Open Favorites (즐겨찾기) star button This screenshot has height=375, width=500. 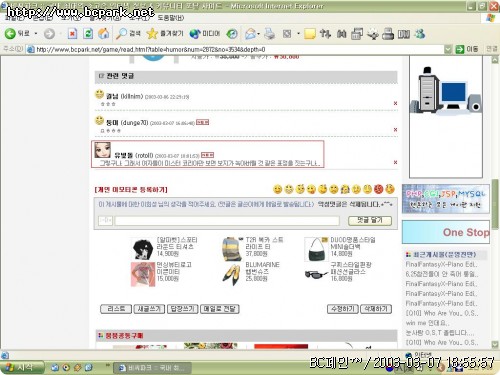[x=165, y=34]
